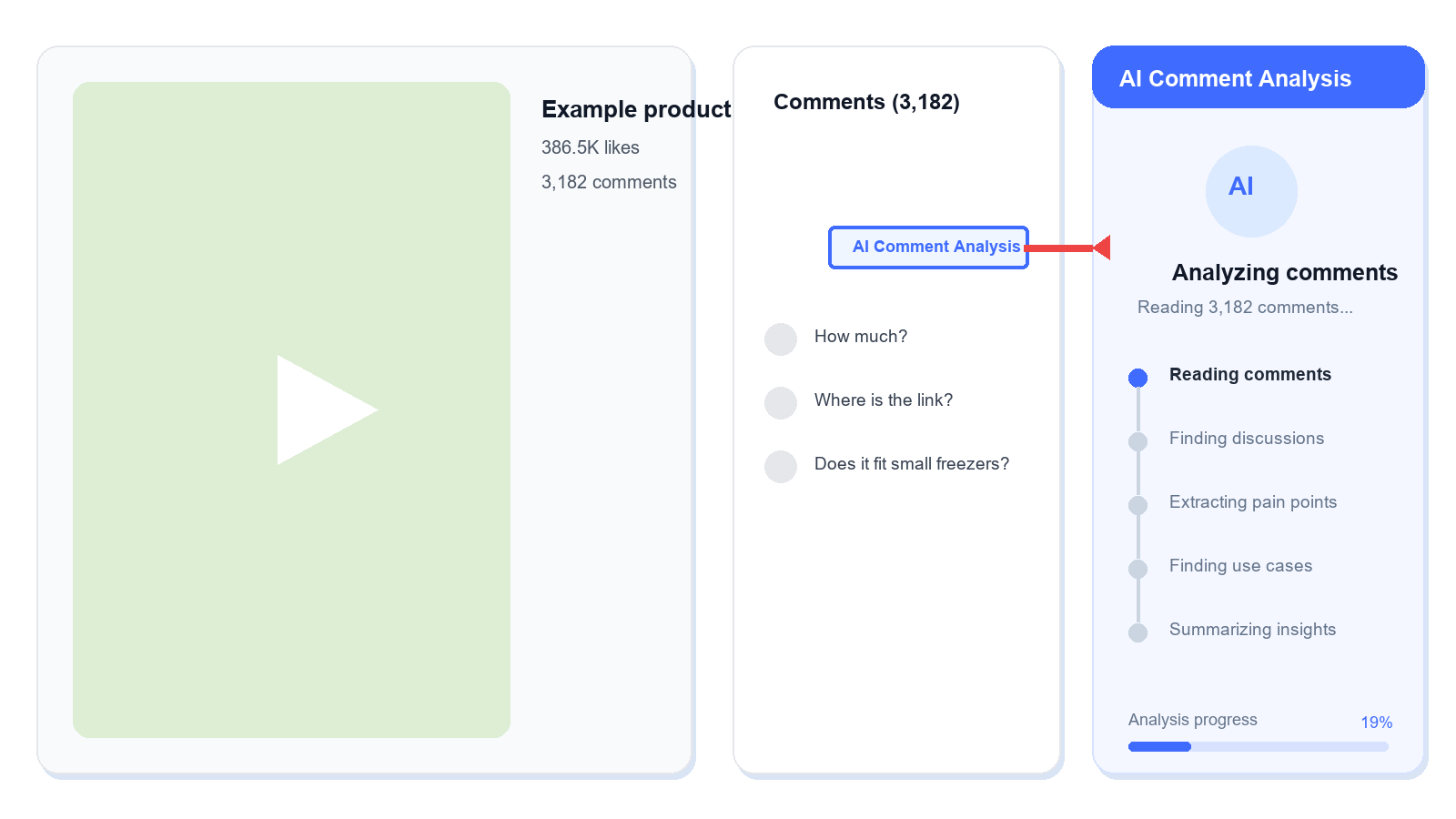Click the Summarizing insights step dot

pos(1137,632)
